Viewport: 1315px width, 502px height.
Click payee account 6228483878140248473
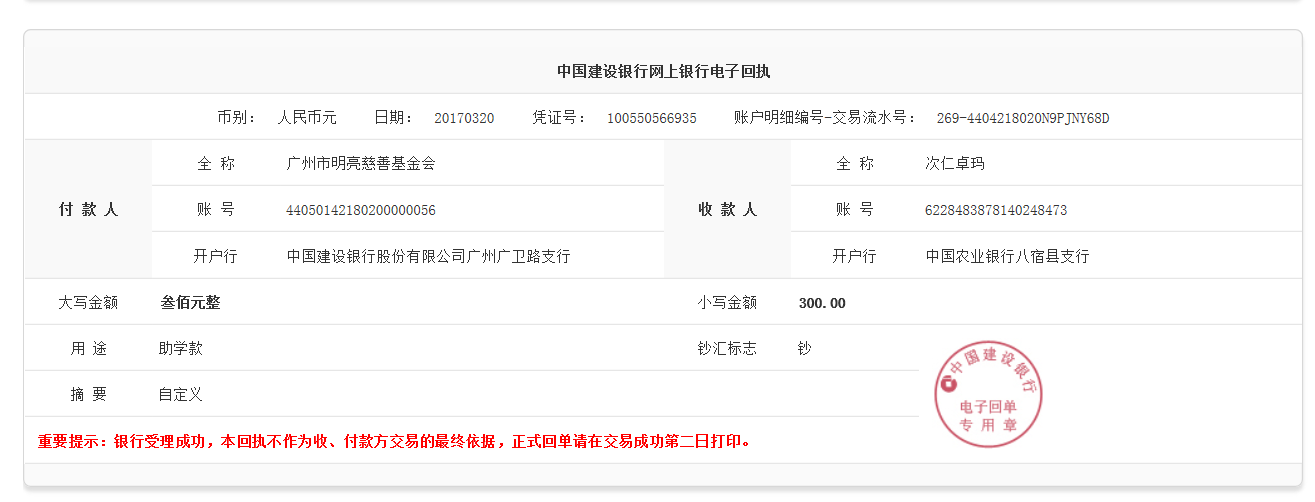click(x=996, y=210)
